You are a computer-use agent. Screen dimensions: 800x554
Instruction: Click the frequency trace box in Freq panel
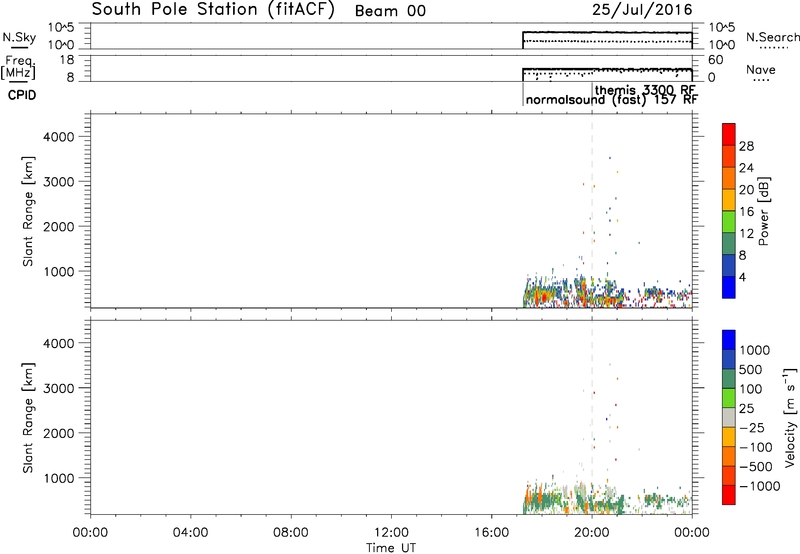[x=607, y=74]
